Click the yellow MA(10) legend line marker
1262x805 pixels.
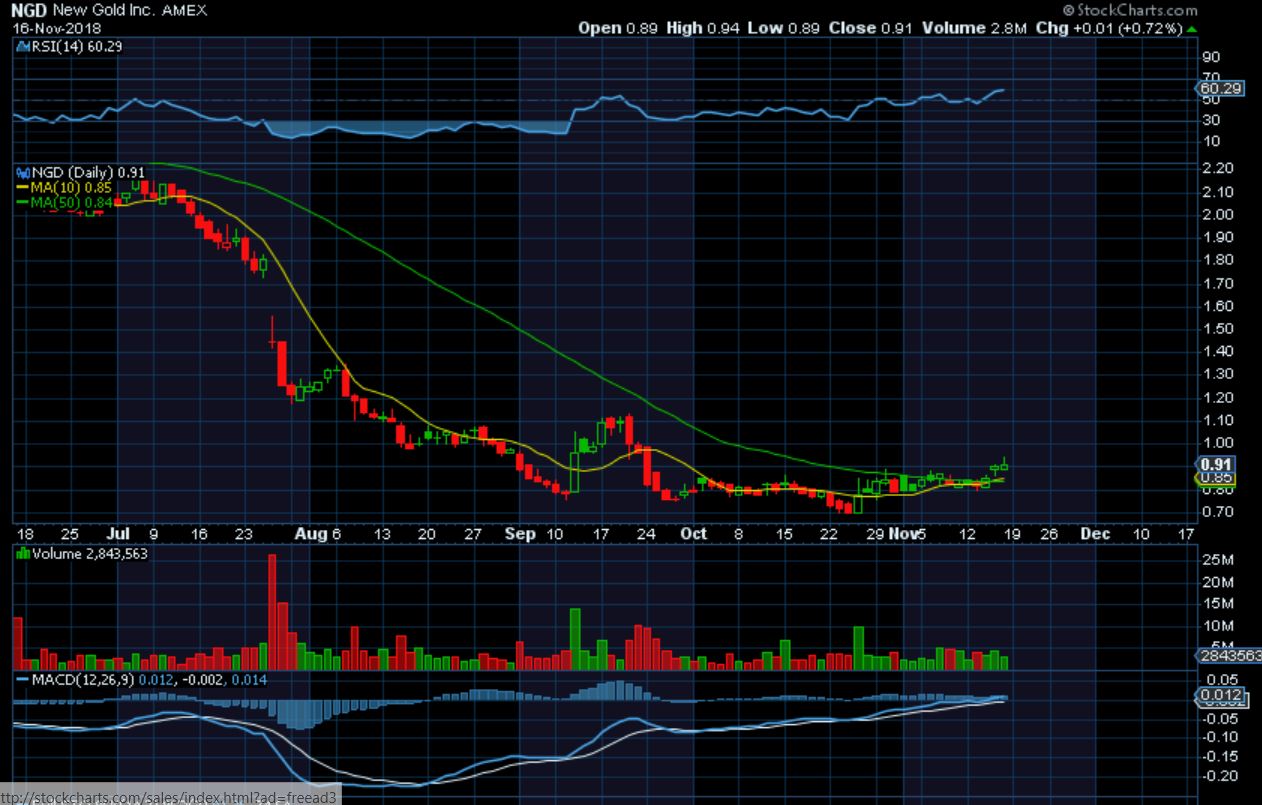pos(19,187)
